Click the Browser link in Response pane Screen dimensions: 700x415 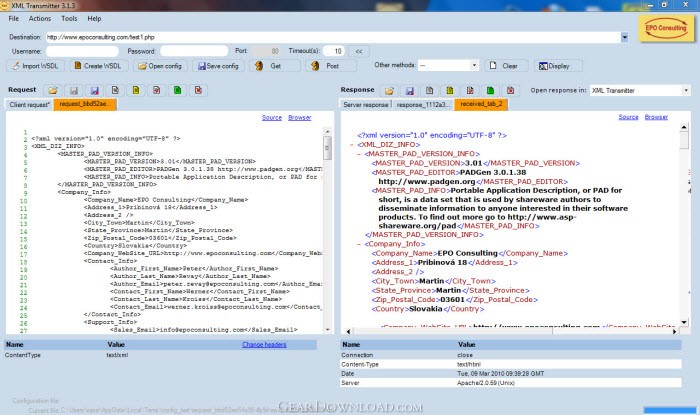[x=656, y=117]
